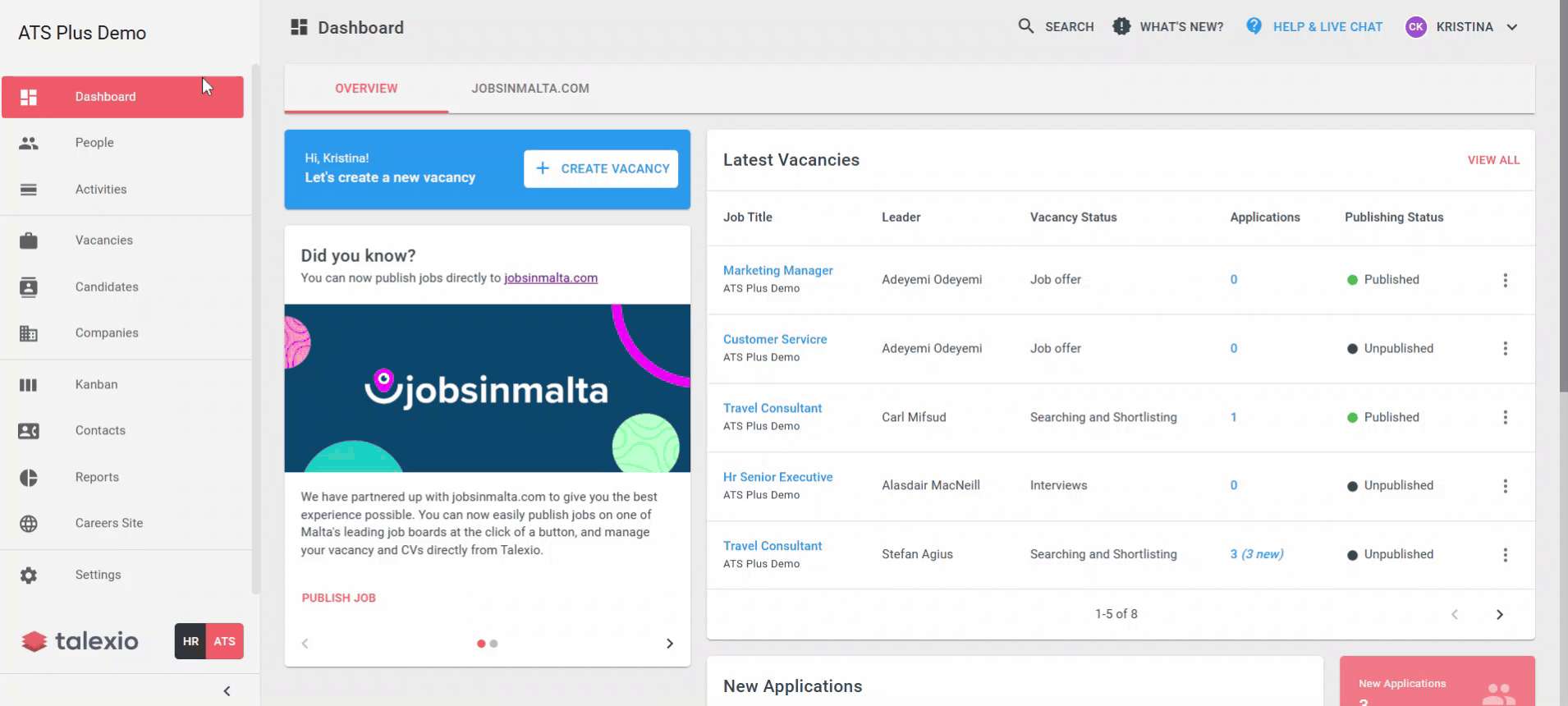Click the Companies building icon

click(29, 333)
